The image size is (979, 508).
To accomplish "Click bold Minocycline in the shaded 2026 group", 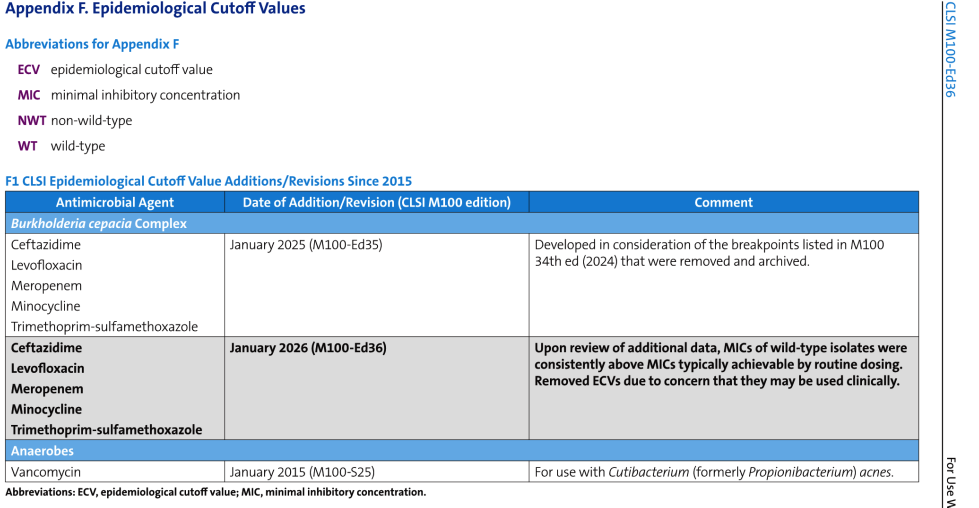I will [x=46, y=409].
